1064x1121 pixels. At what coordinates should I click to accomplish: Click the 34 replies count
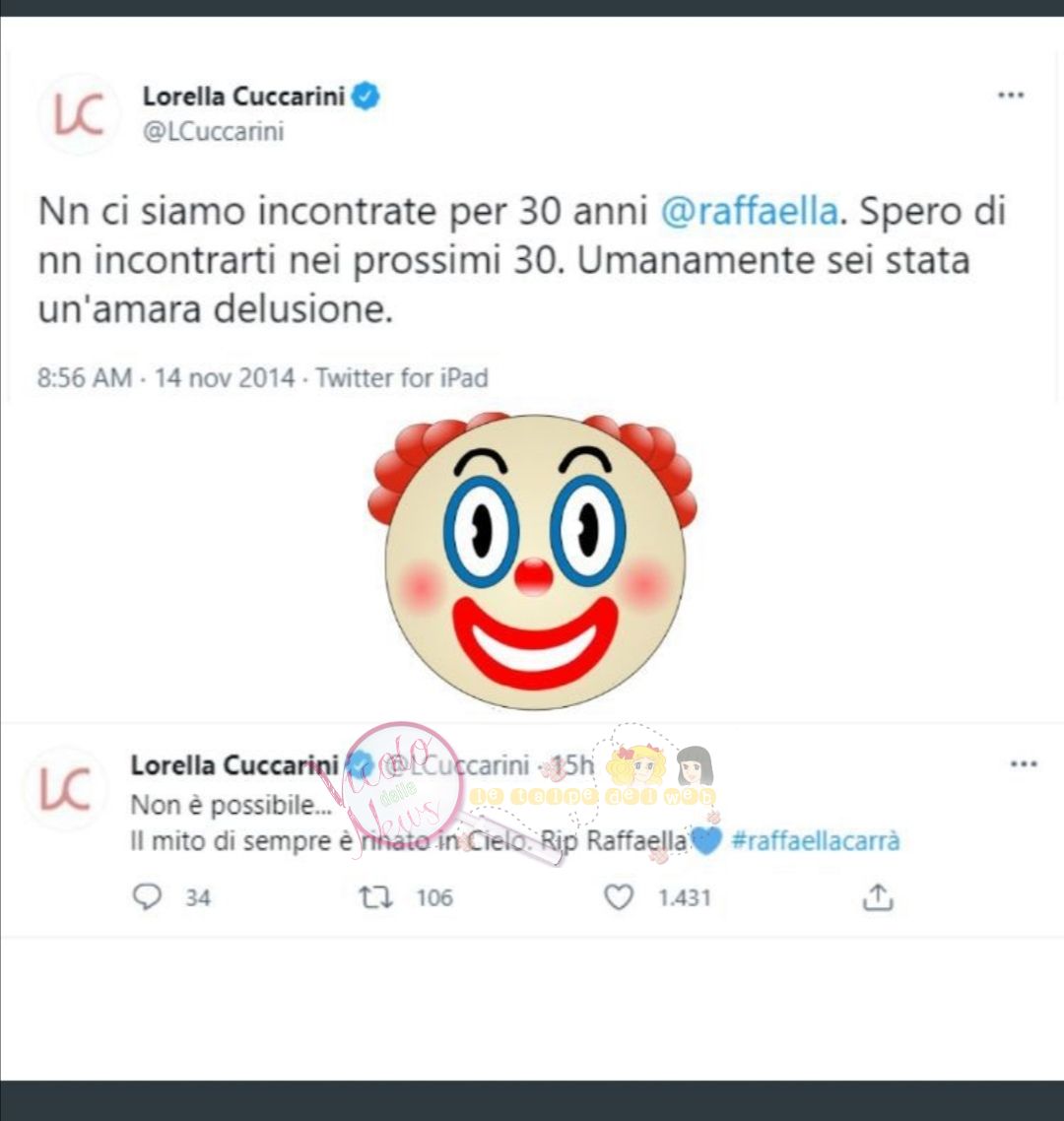click(x=198, y=897)
